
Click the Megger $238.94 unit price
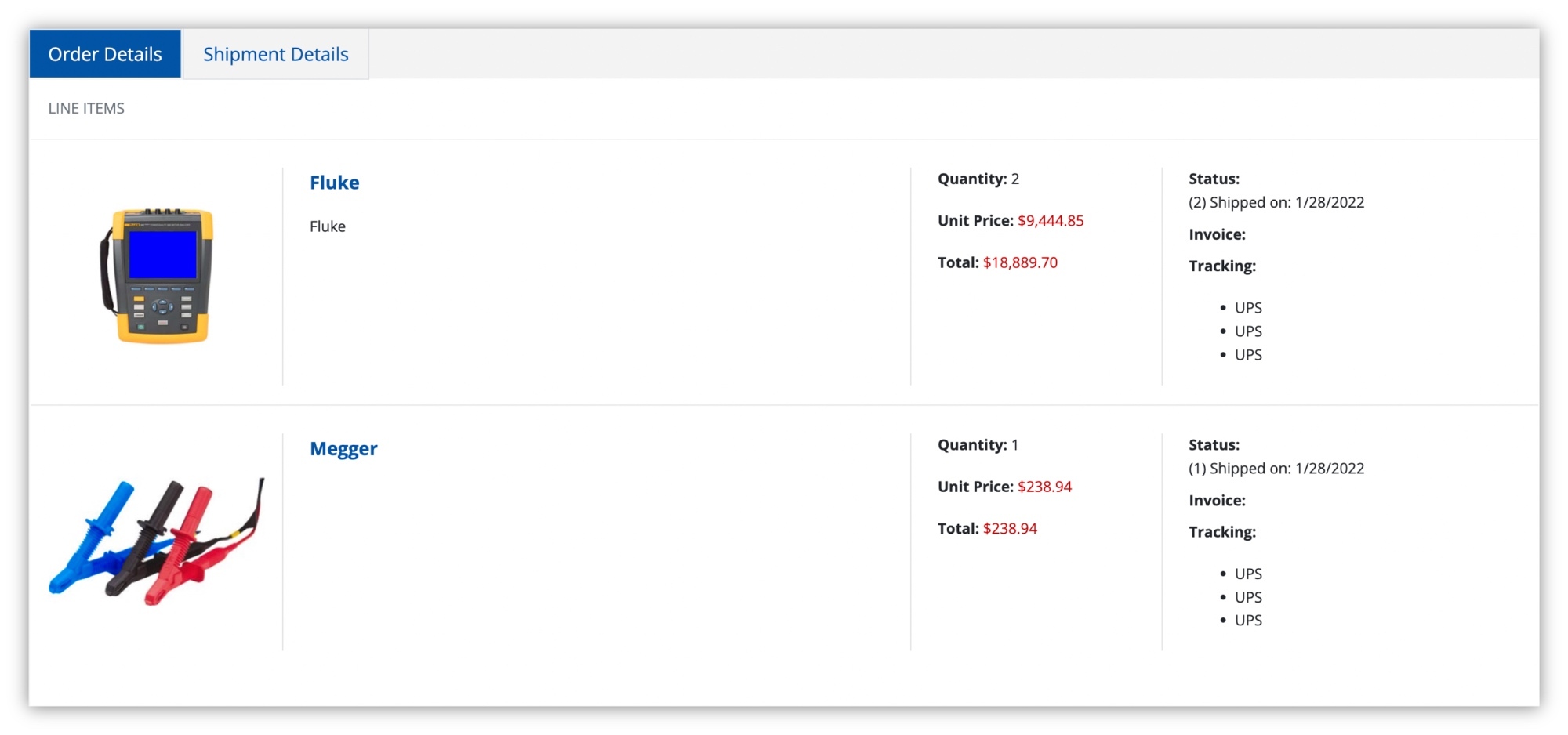(x=1044, y=487)
